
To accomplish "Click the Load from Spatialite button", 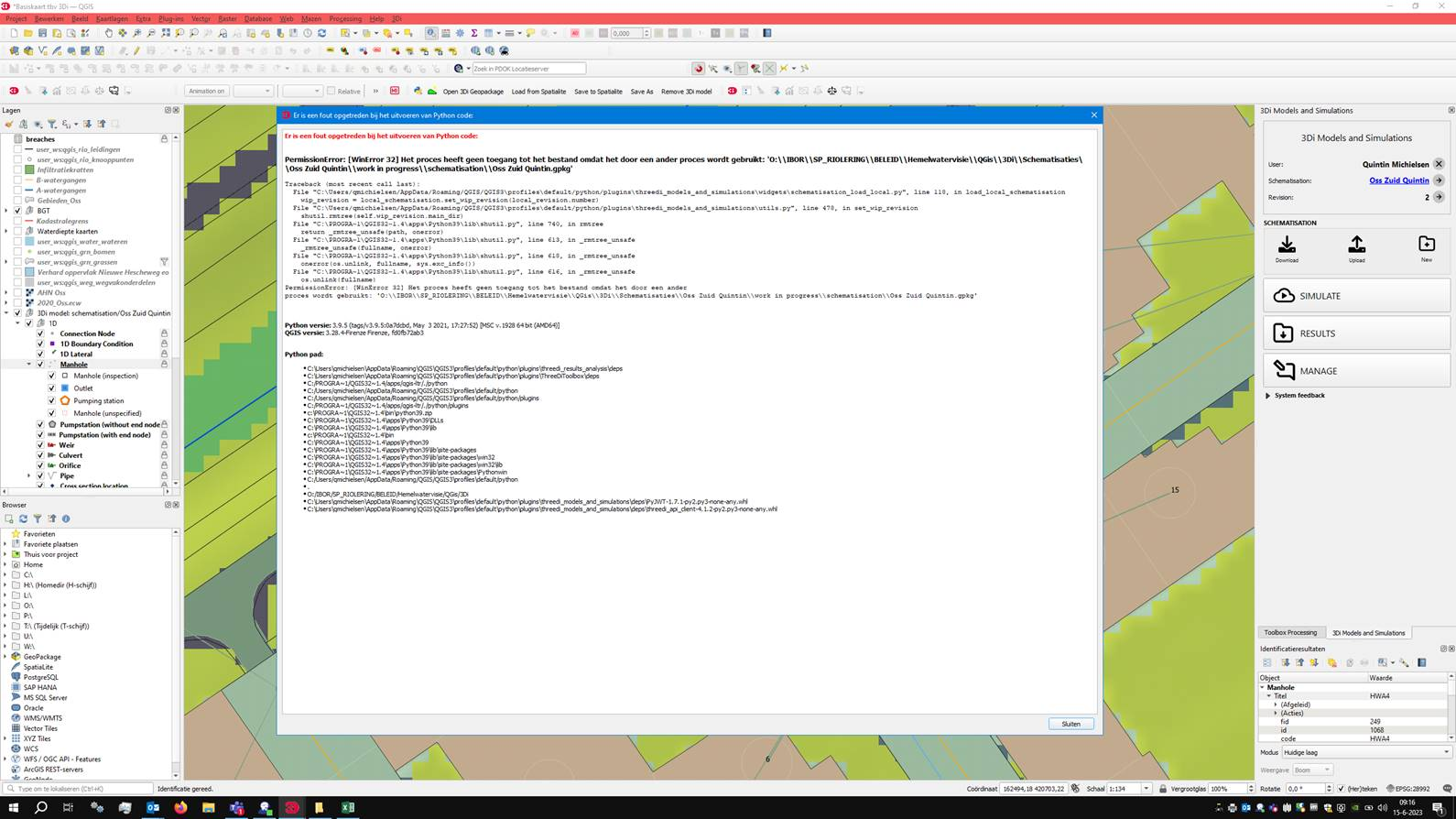I will pyautogui.click(x=538, y=92).
